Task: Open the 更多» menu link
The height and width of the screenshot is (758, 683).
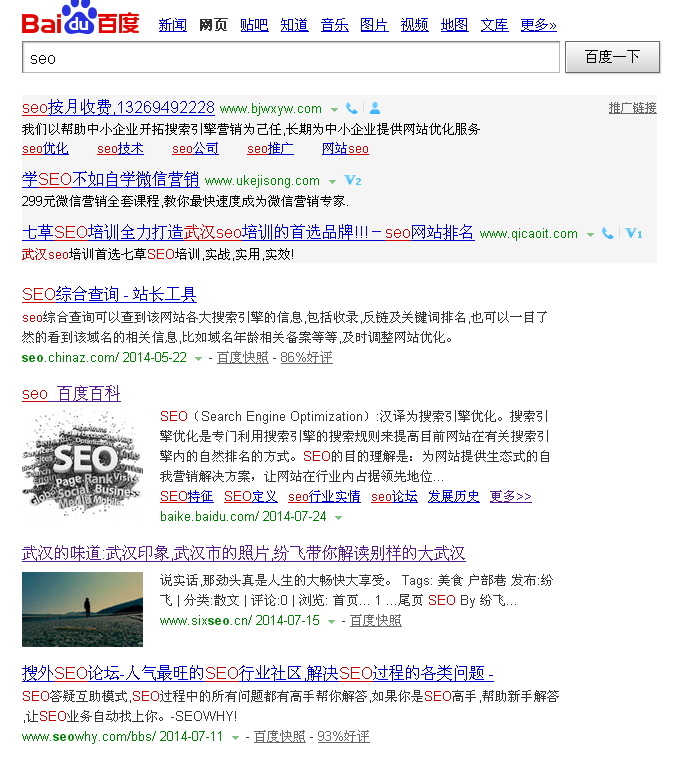Action: tap(538, 25)
